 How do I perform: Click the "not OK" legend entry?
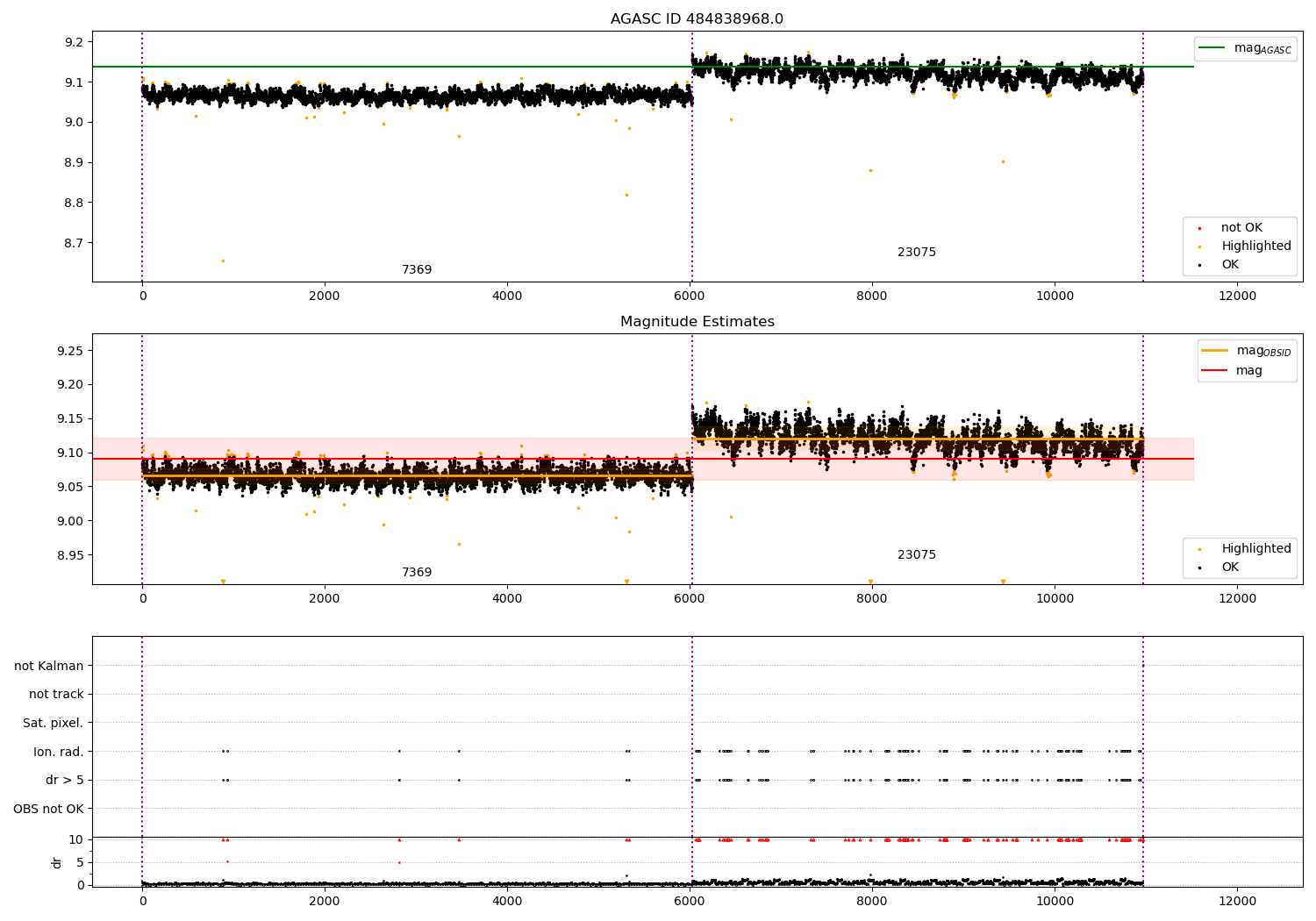coord(1241,228)
